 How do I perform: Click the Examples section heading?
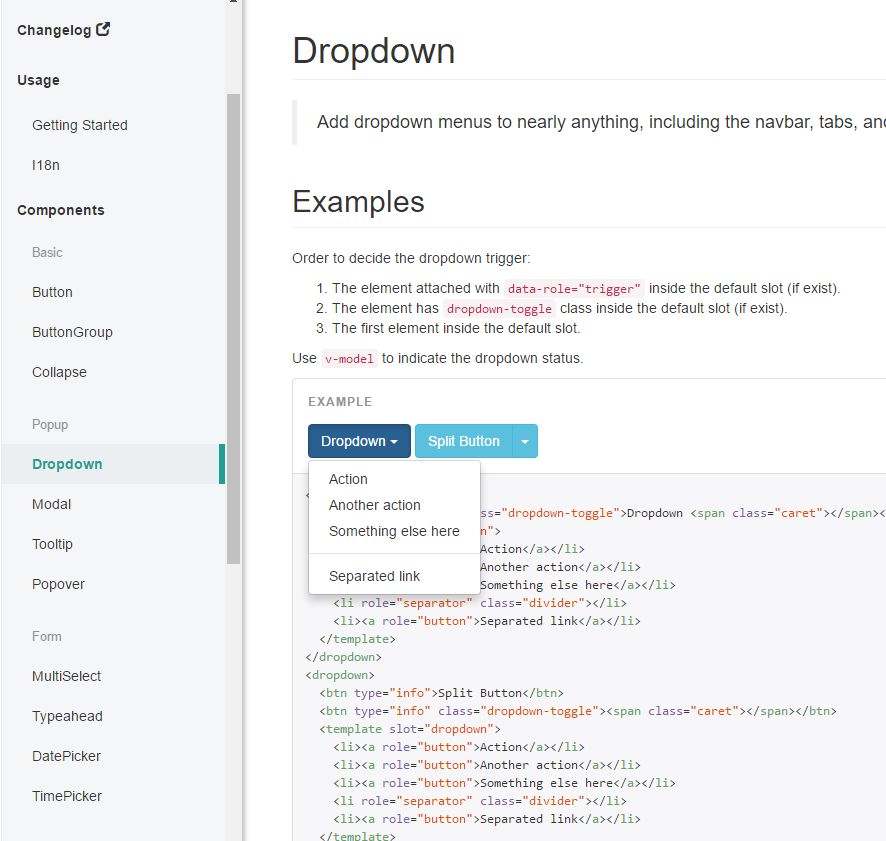(358, 202)
